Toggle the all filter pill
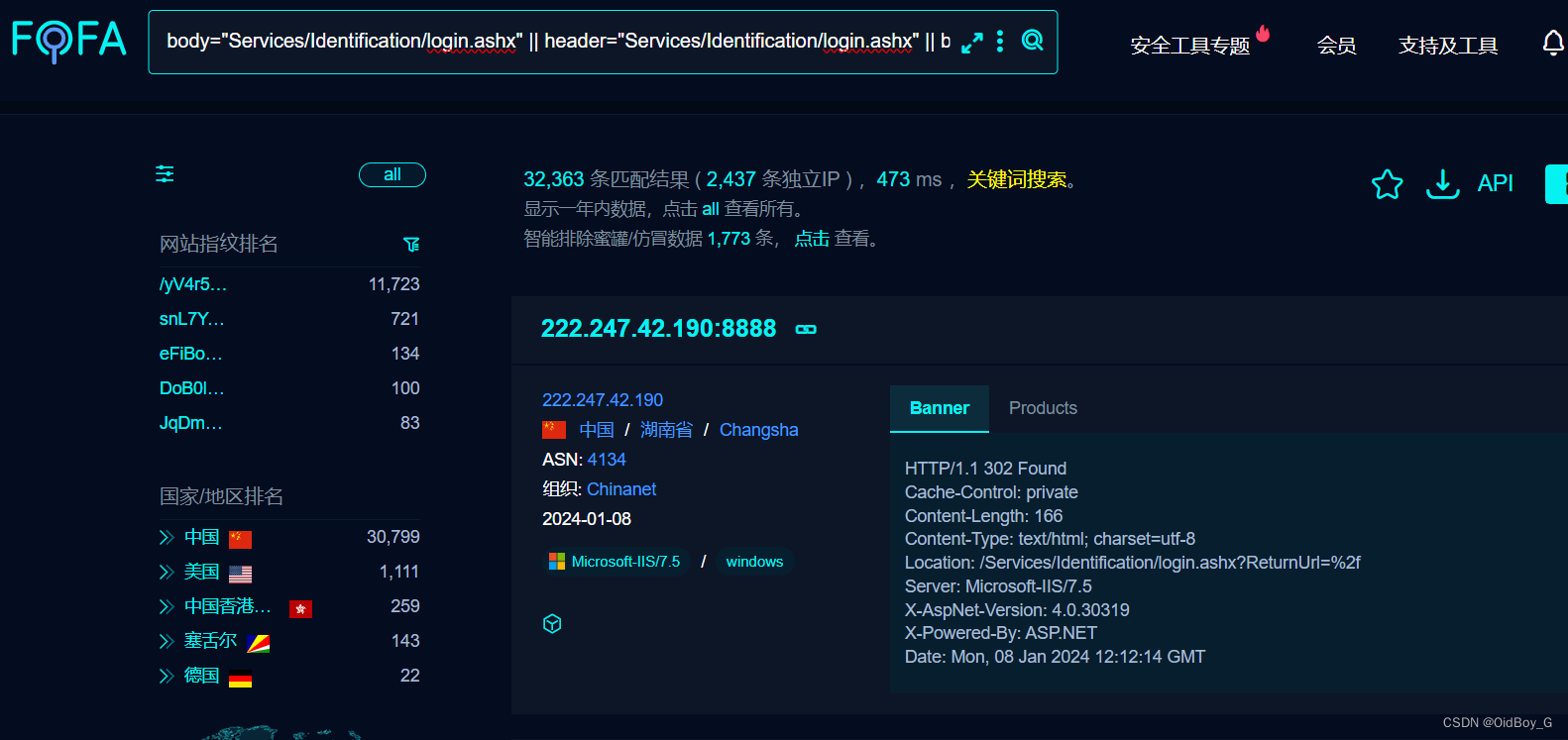1568x740 pixels. (x=392, y=174)
